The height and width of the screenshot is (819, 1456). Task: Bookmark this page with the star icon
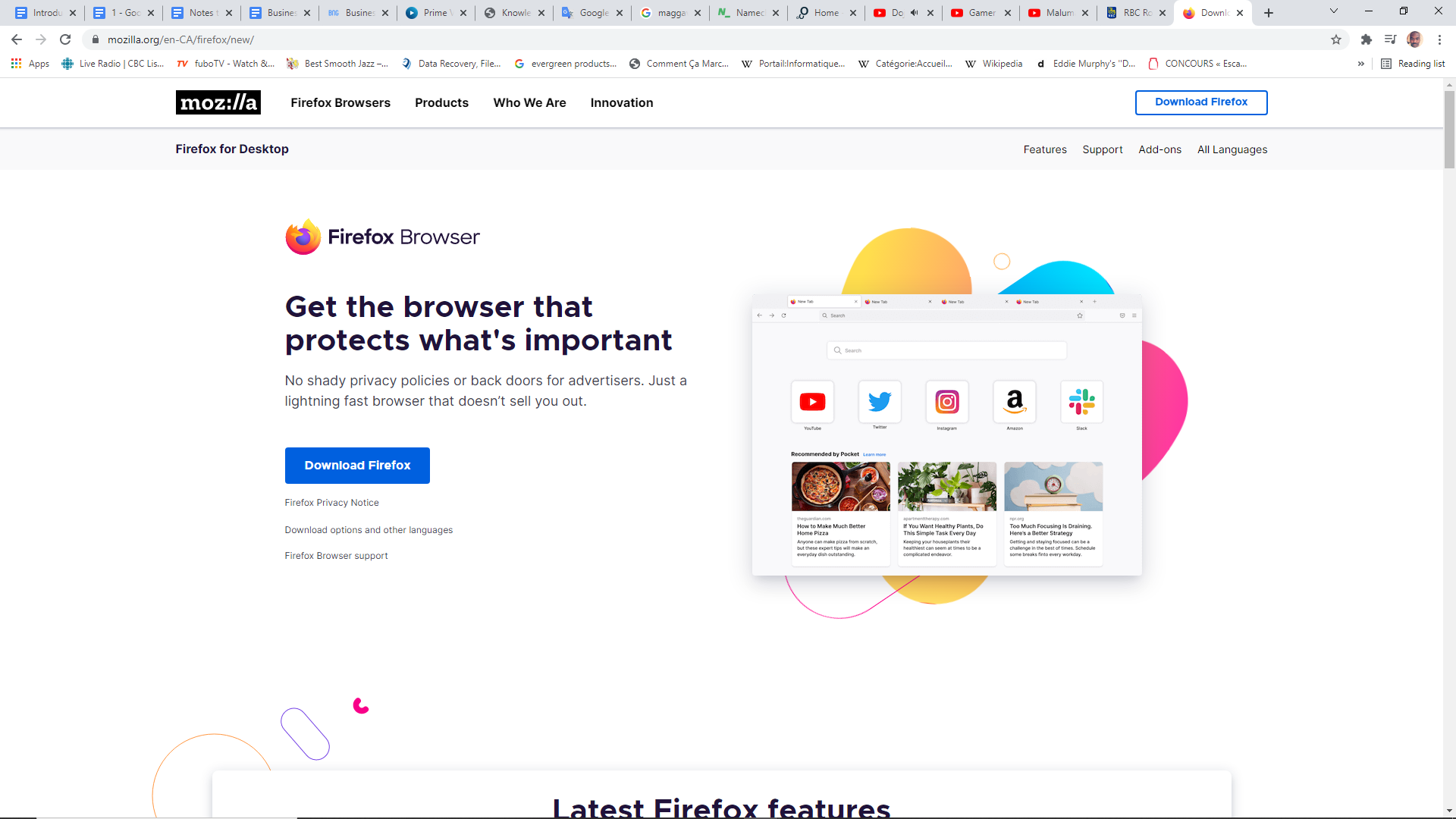(x=1336, y=39)
